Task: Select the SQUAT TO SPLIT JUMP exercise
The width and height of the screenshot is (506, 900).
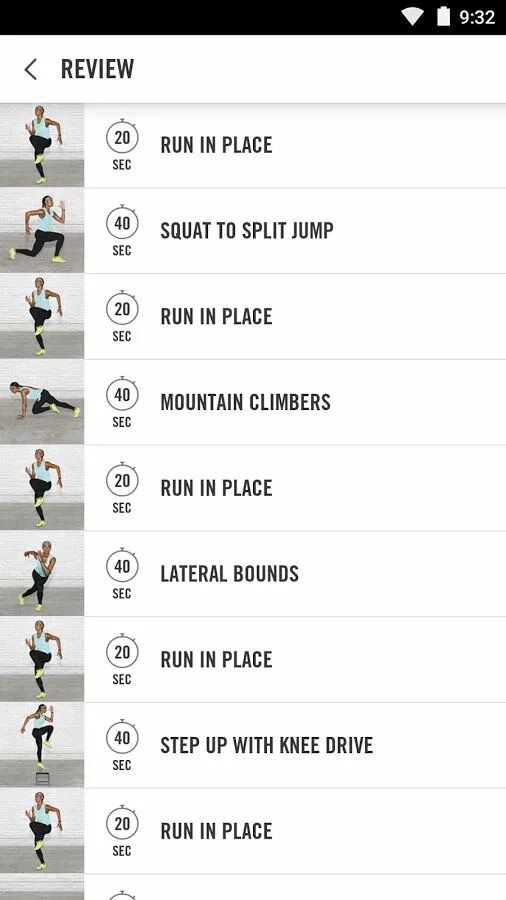Action: point(253,231)
